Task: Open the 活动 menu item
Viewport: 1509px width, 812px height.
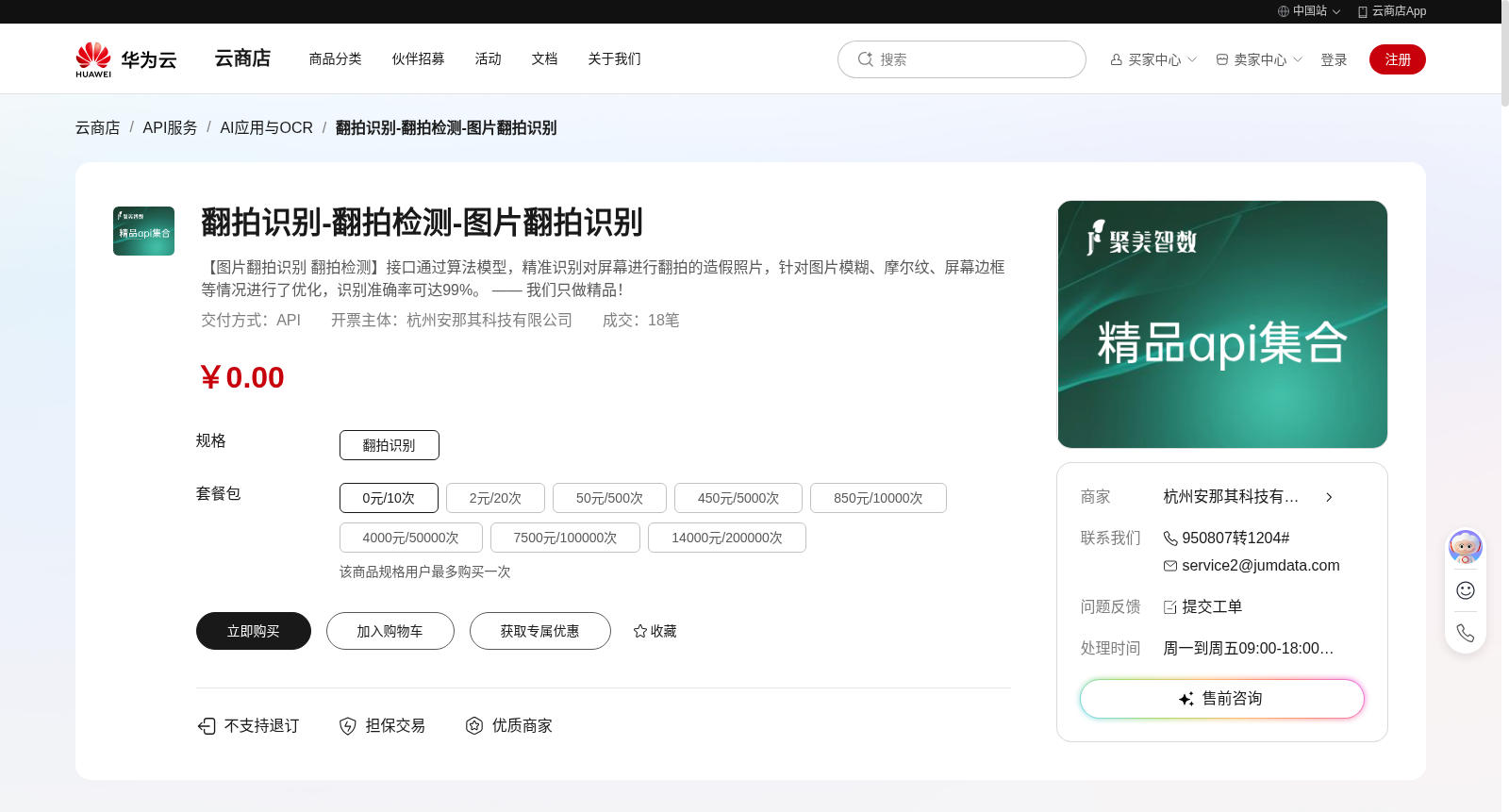Action: (489, 58)
